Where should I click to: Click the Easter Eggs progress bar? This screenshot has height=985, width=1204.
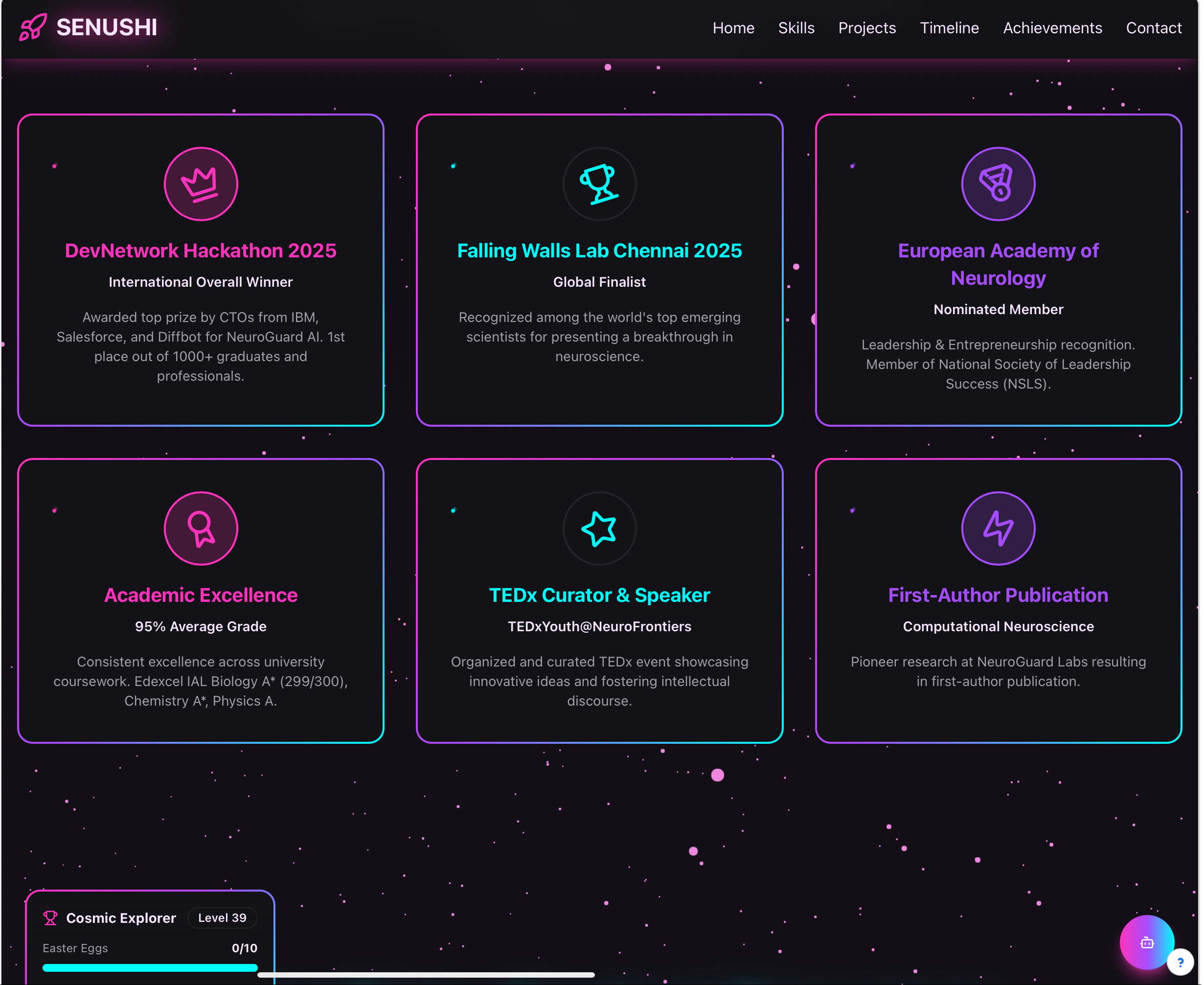(x=150, y=968)
